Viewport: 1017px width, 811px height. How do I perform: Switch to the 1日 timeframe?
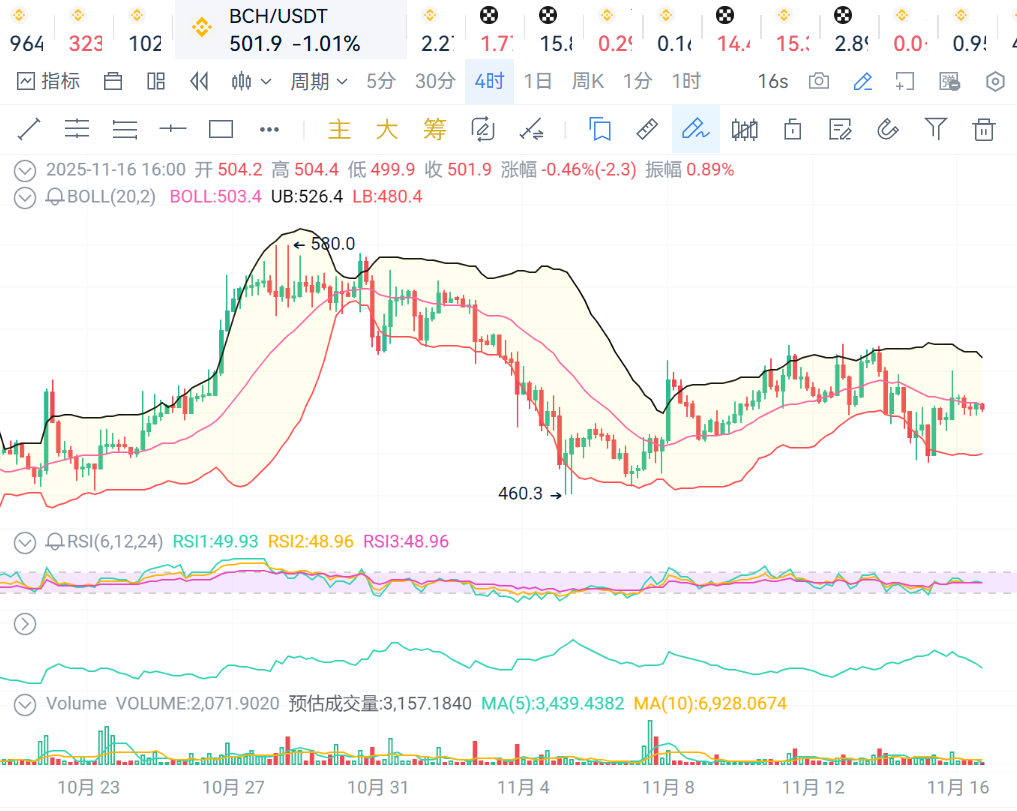[x=538, y=81]
